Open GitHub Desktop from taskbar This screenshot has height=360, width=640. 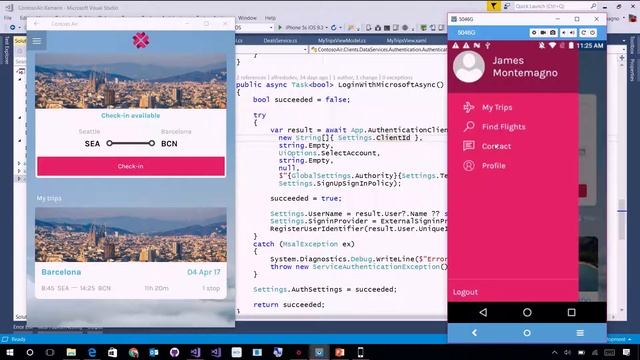(x=174, y=352)
